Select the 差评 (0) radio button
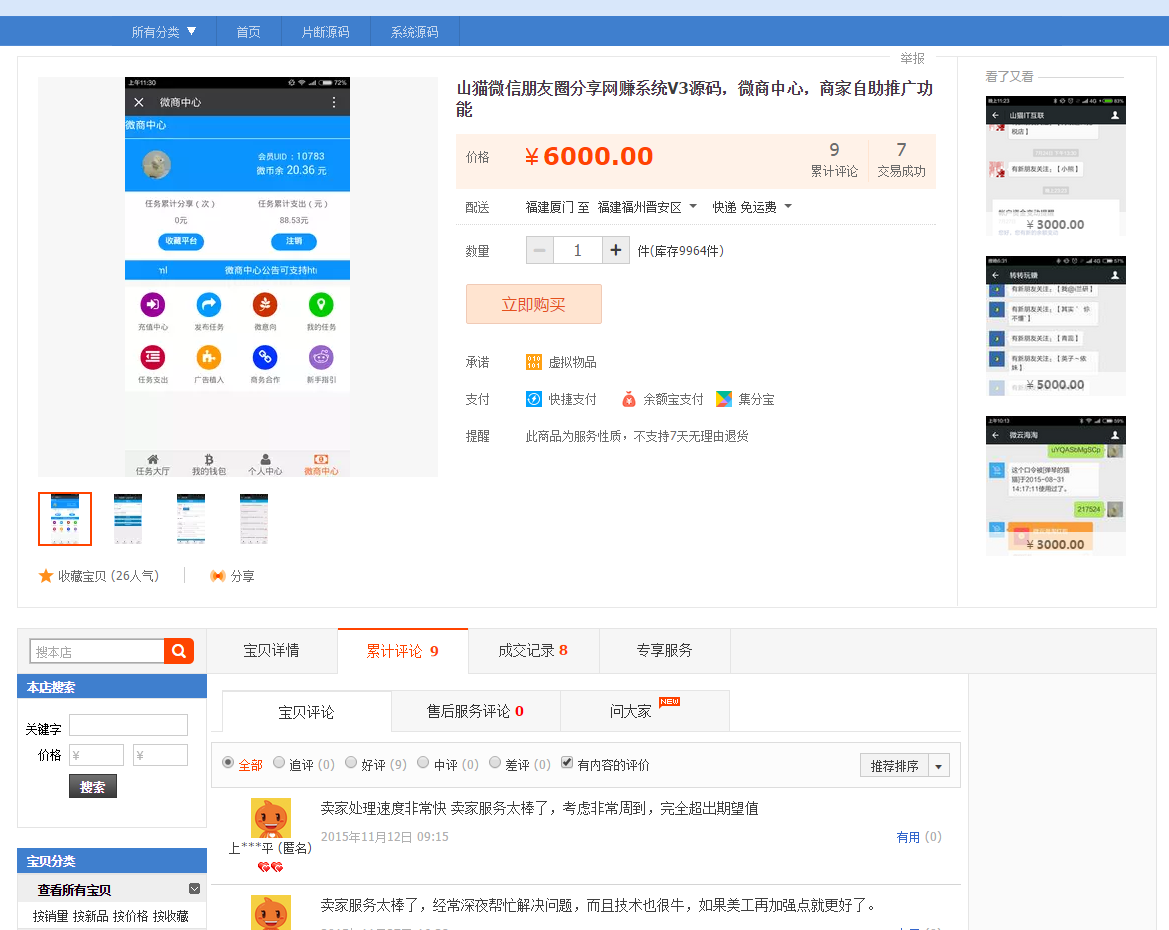Image resolution: width=1169 pixels, height=930 pixels. [x=495, y=762]
